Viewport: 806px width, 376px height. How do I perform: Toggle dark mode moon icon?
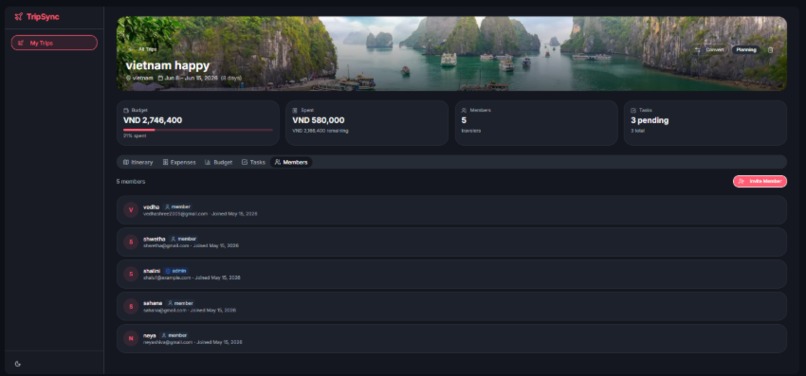[x=18, y=364]
